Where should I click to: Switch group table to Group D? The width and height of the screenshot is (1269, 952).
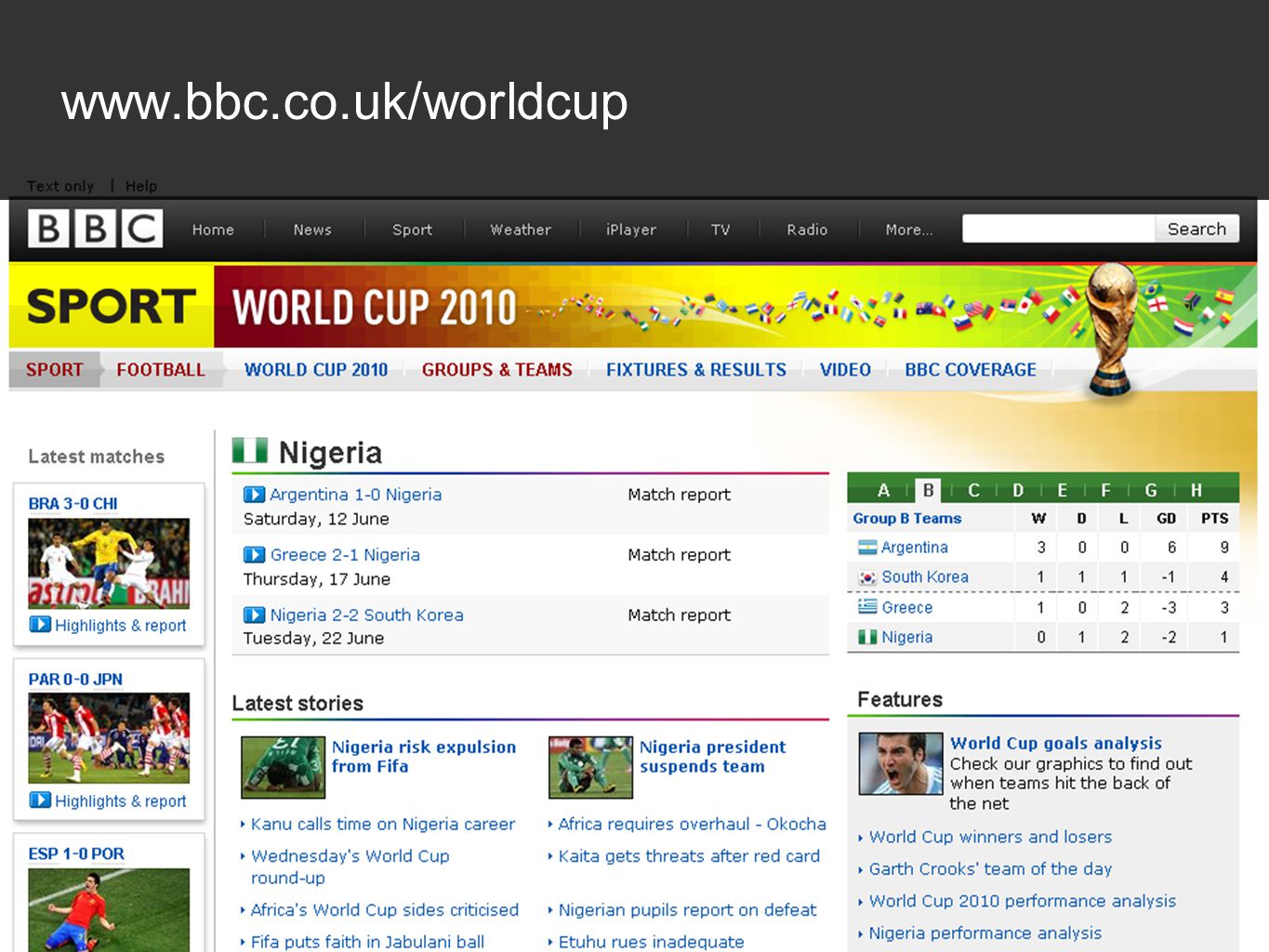pos(1018,490)
